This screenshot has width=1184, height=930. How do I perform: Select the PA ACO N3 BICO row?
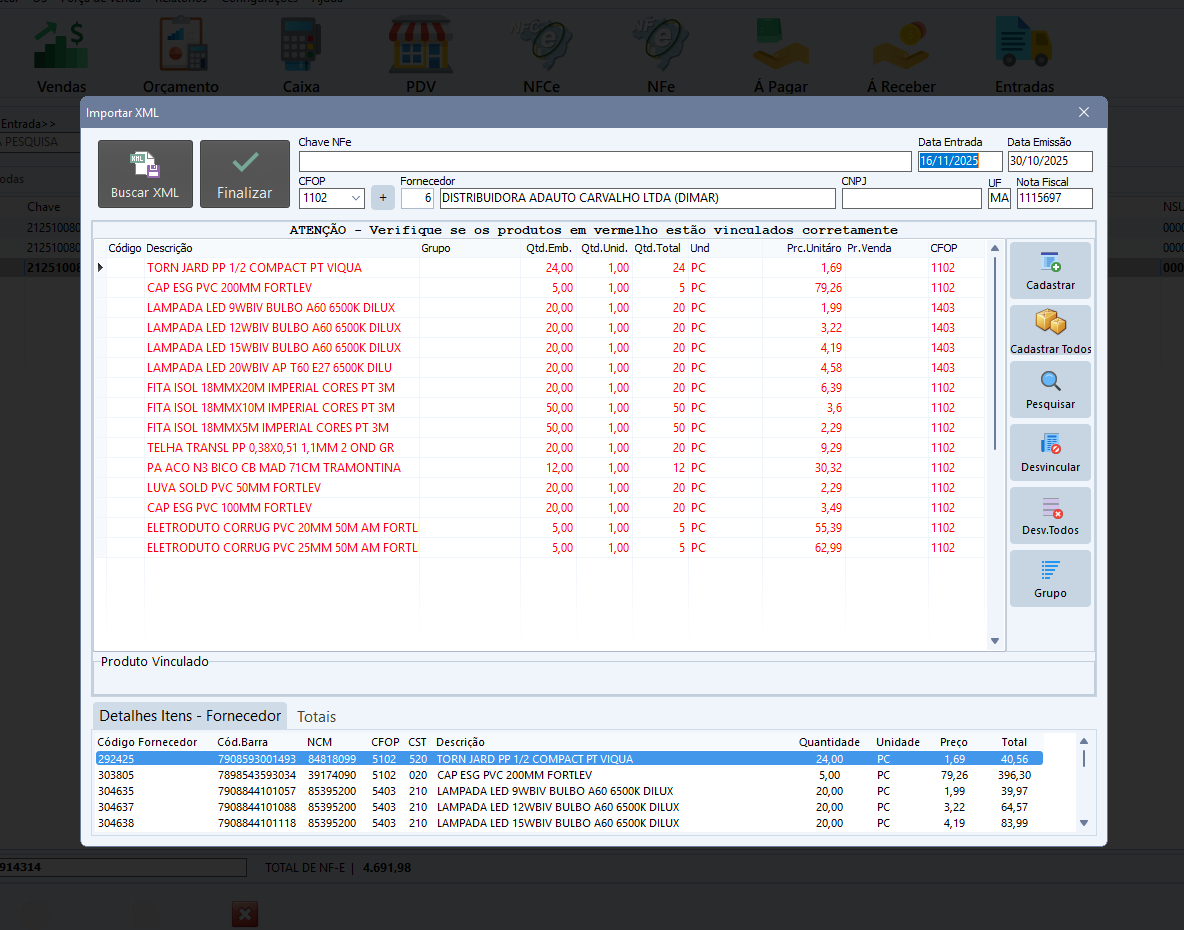[x=274, y=468]
